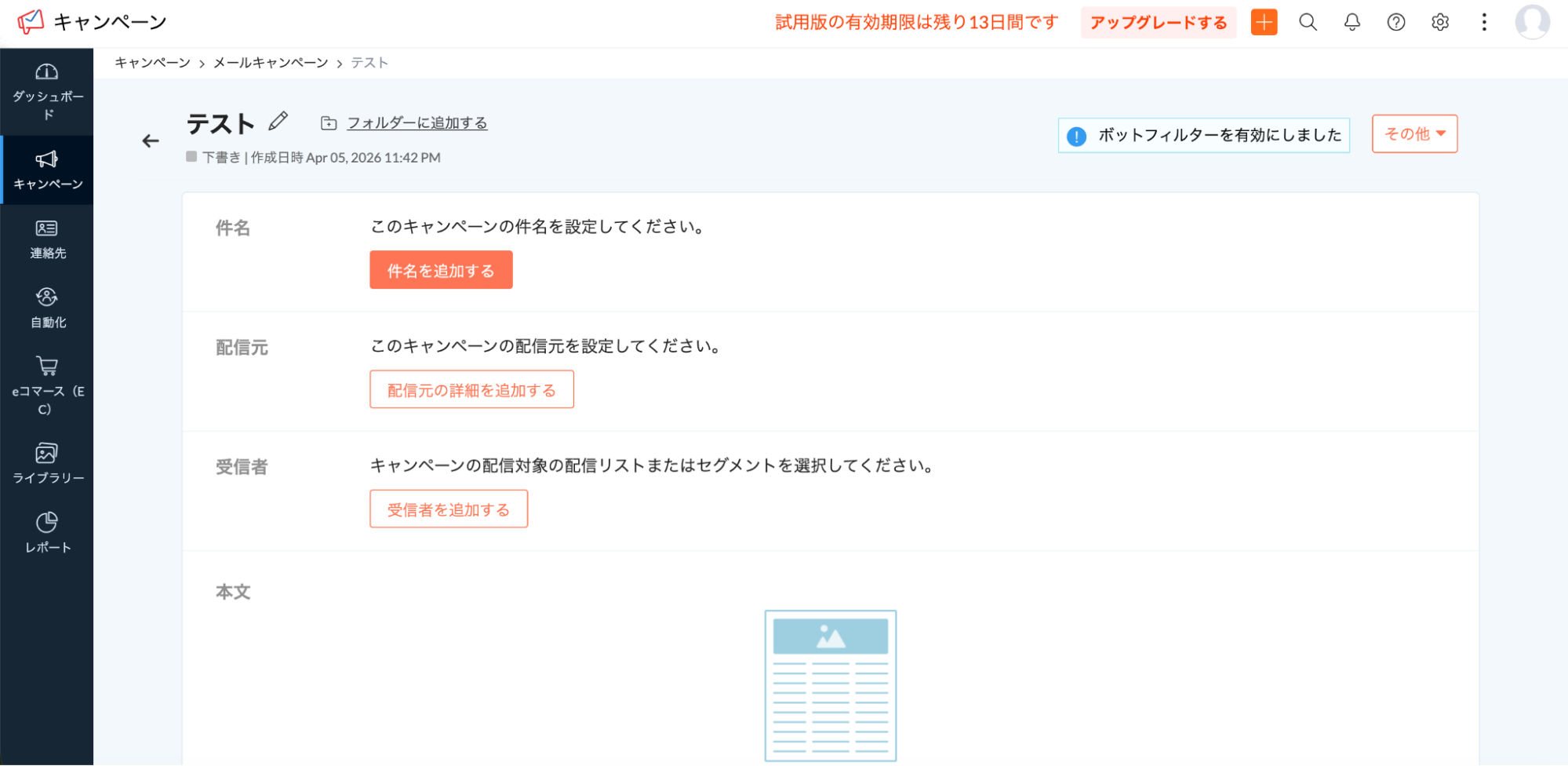Viewport: 1568px width, 766px height.
Task: Open the search magnifier icon
Action: tap(1308, 22)
